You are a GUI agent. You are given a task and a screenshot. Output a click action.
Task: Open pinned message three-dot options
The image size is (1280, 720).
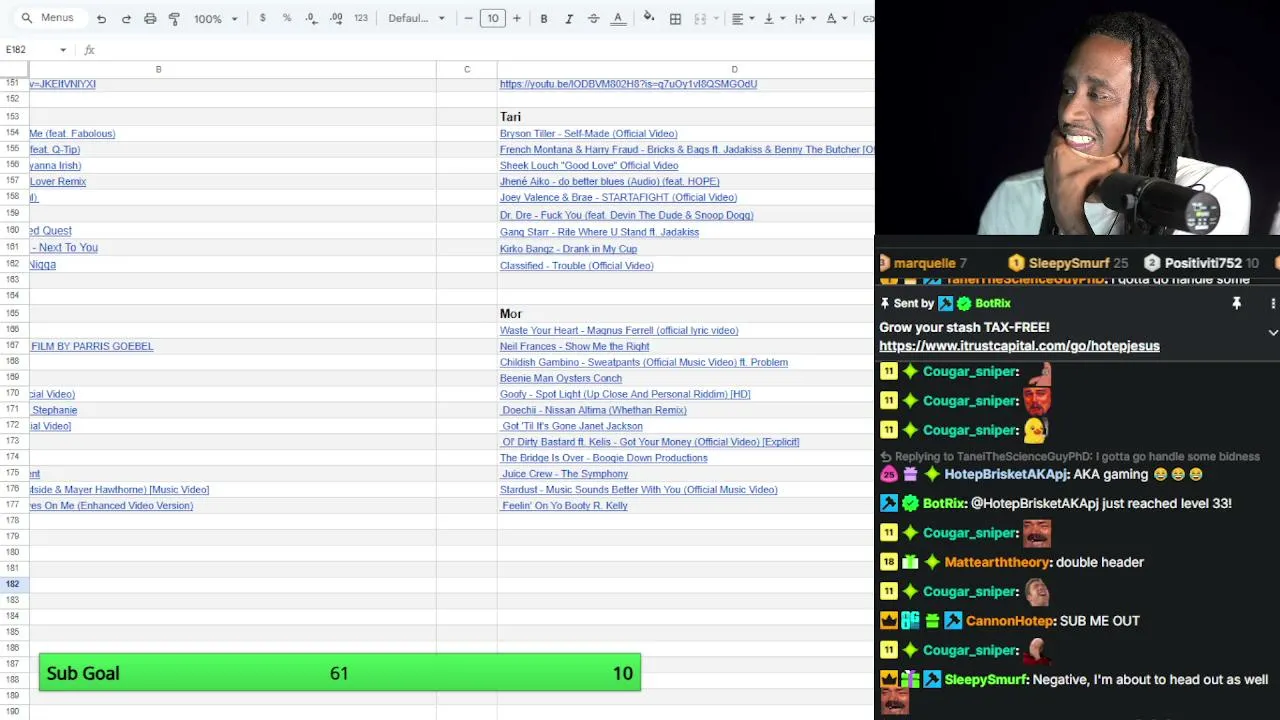tap(1273, 303)
